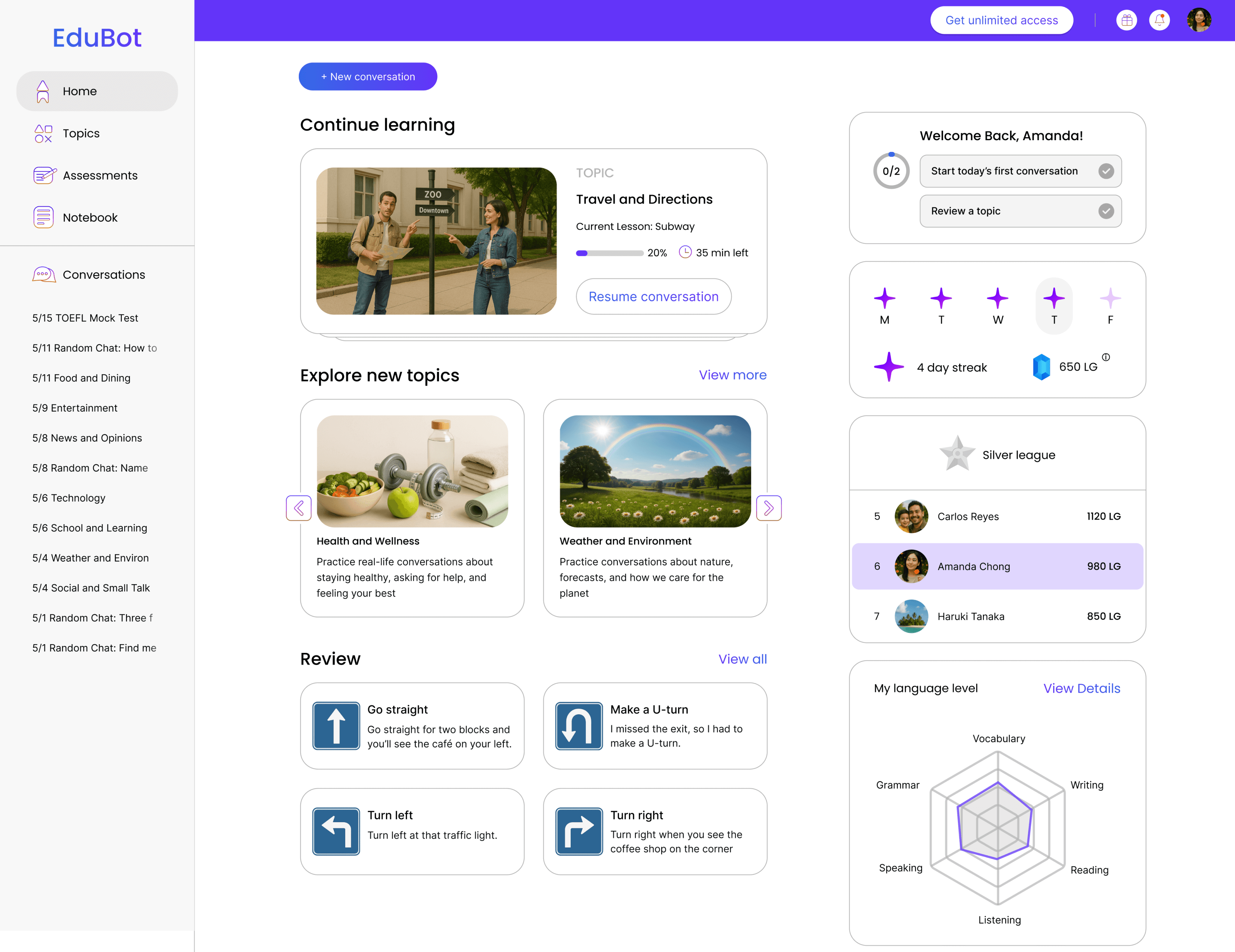Click the info icon beside 650 LG
Image resolution: width=1235 pixels, height=952 pixels.
(1106, 357)
